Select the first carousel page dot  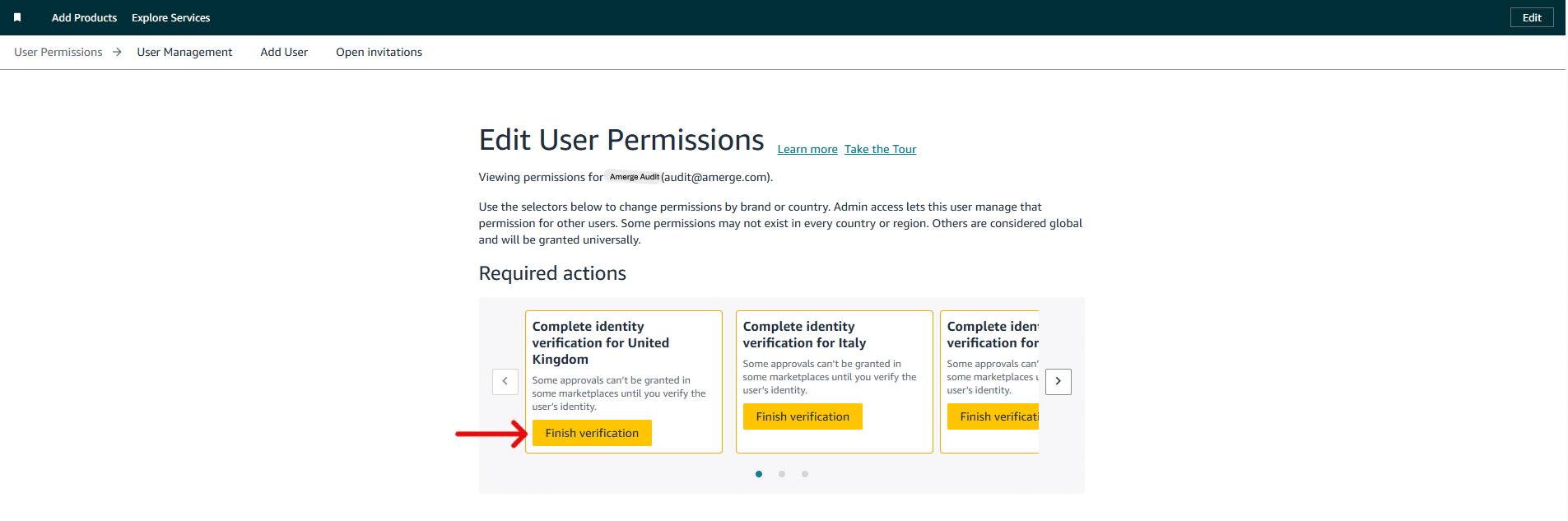coord(758,474)
